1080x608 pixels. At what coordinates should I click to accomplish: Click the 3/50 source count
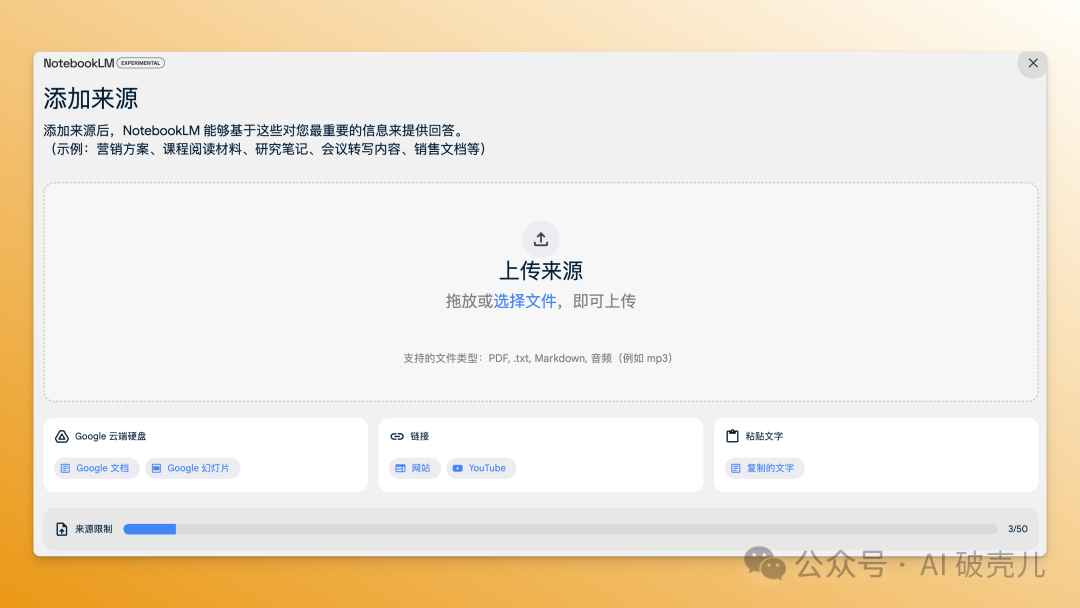click(x=1017, y=529)
